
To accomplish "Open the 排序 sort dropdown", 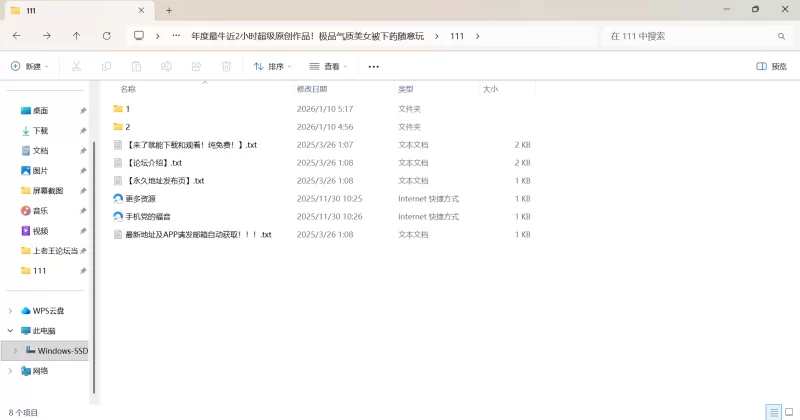I will coord(272,67).
